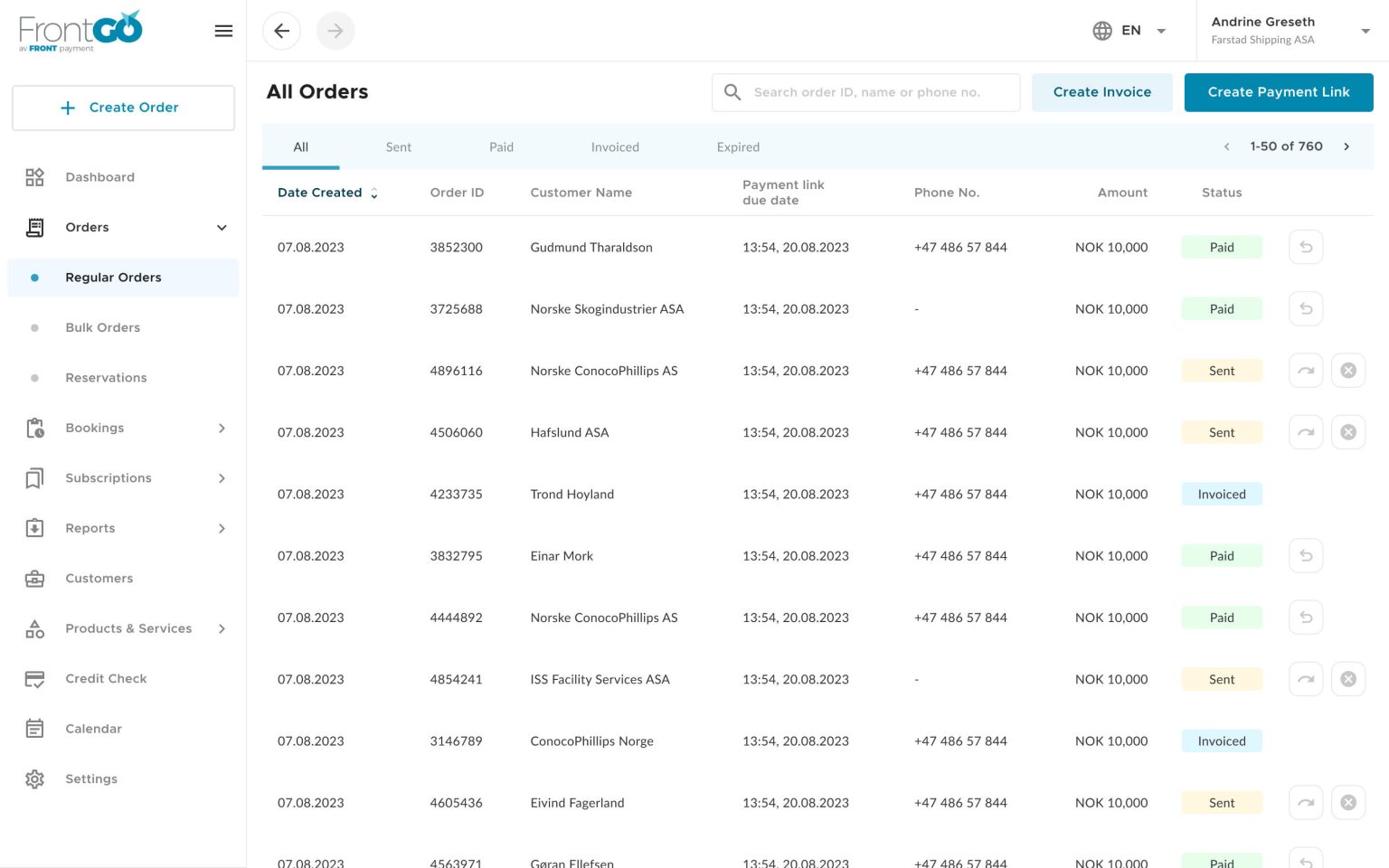The width and height of the screenshot is (1389, 868).
Task: Collapse the Orders sidebar section
Action: point(222,227)
